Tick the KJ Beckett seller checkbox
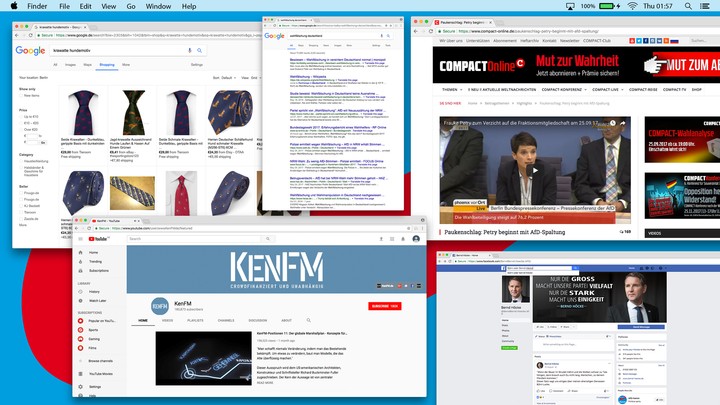 click(21, 206)
